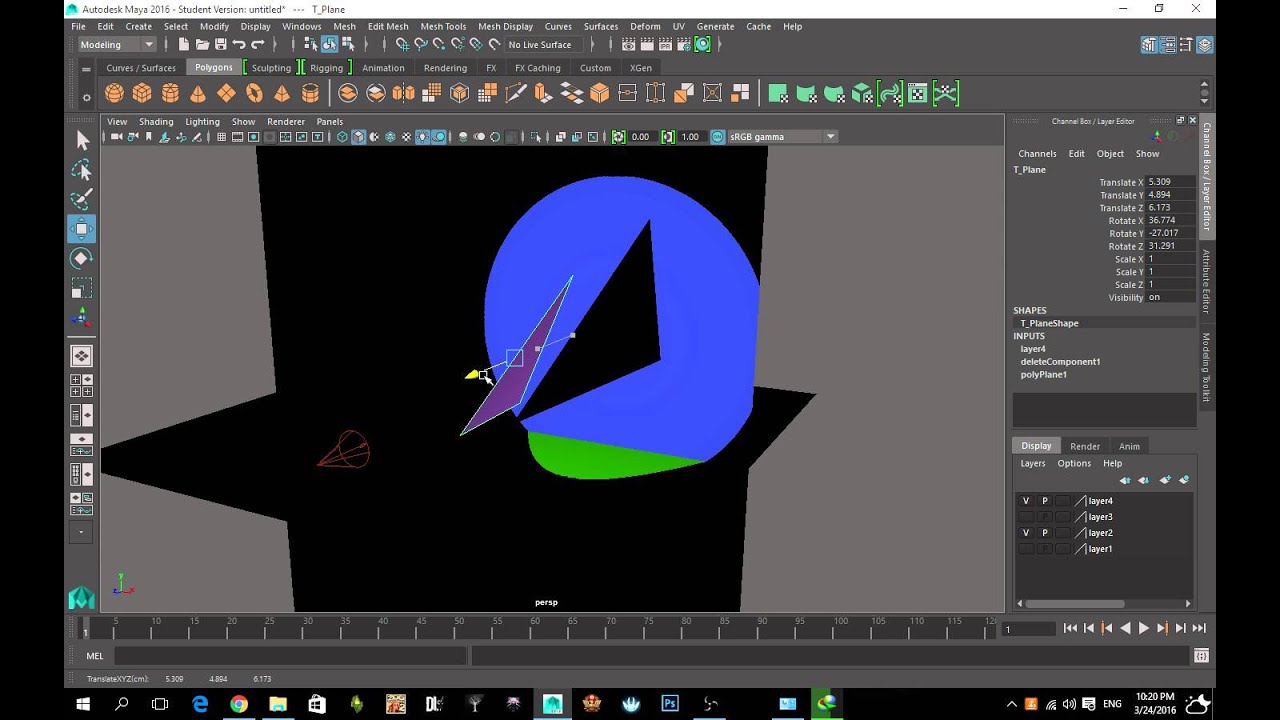Image resolution: width=1280 pixels, height=720 pixels.
Task: Toggle playback P box of layer2
Action: (1045, 533)
